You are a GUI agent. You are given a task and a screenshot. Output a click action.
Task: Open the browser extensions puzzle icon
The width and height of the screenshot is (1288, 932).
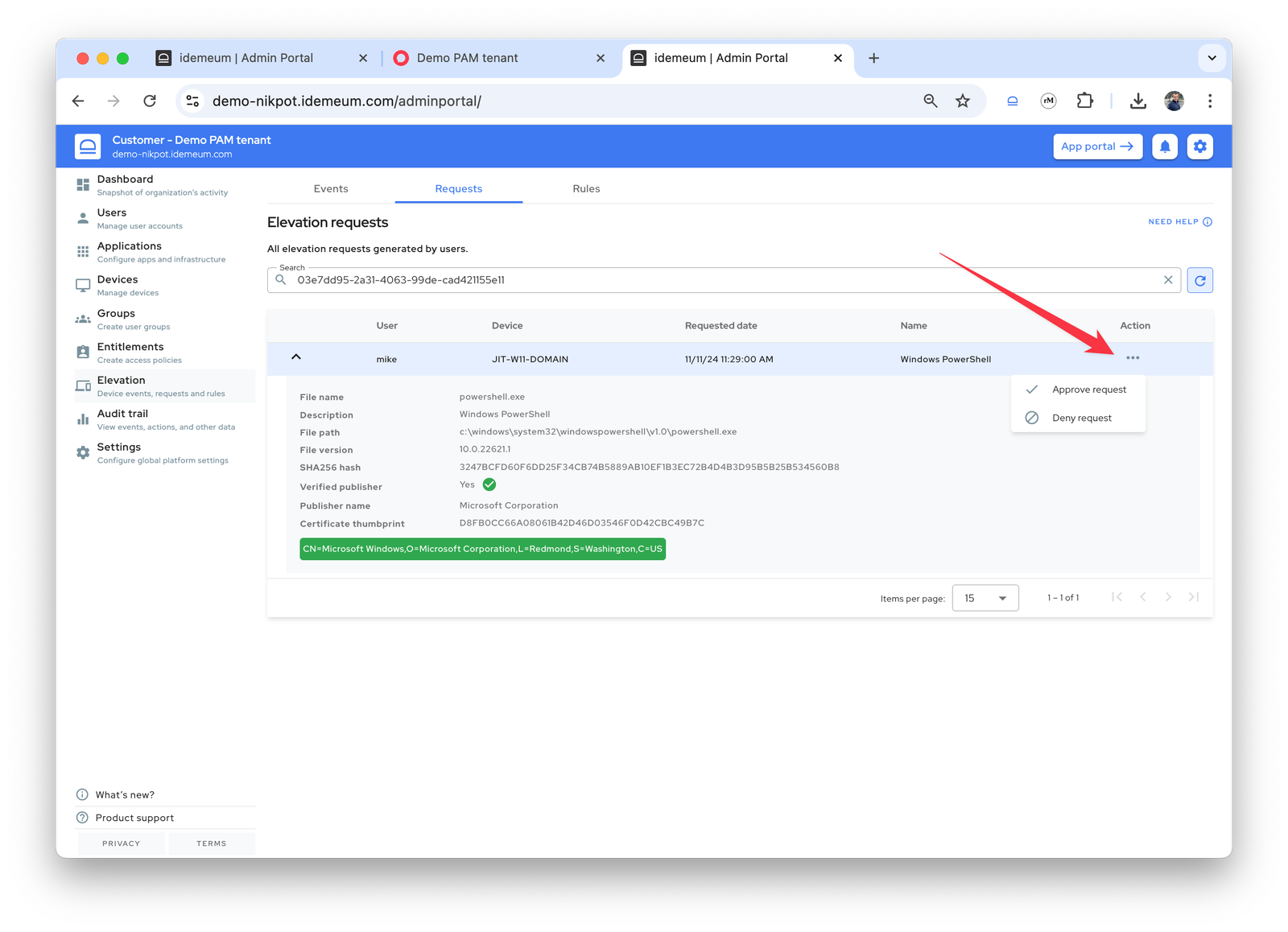[1085, 101]
